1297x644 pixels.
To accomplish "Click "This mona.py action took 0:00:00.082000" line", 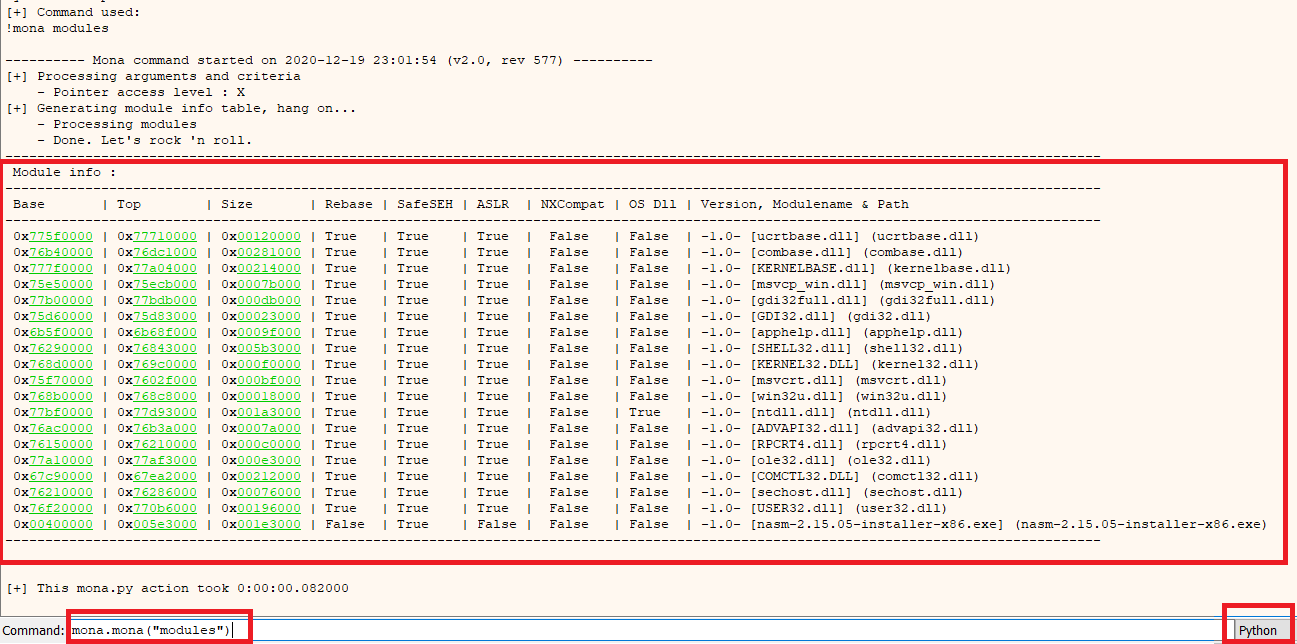I will click(177, 588).
